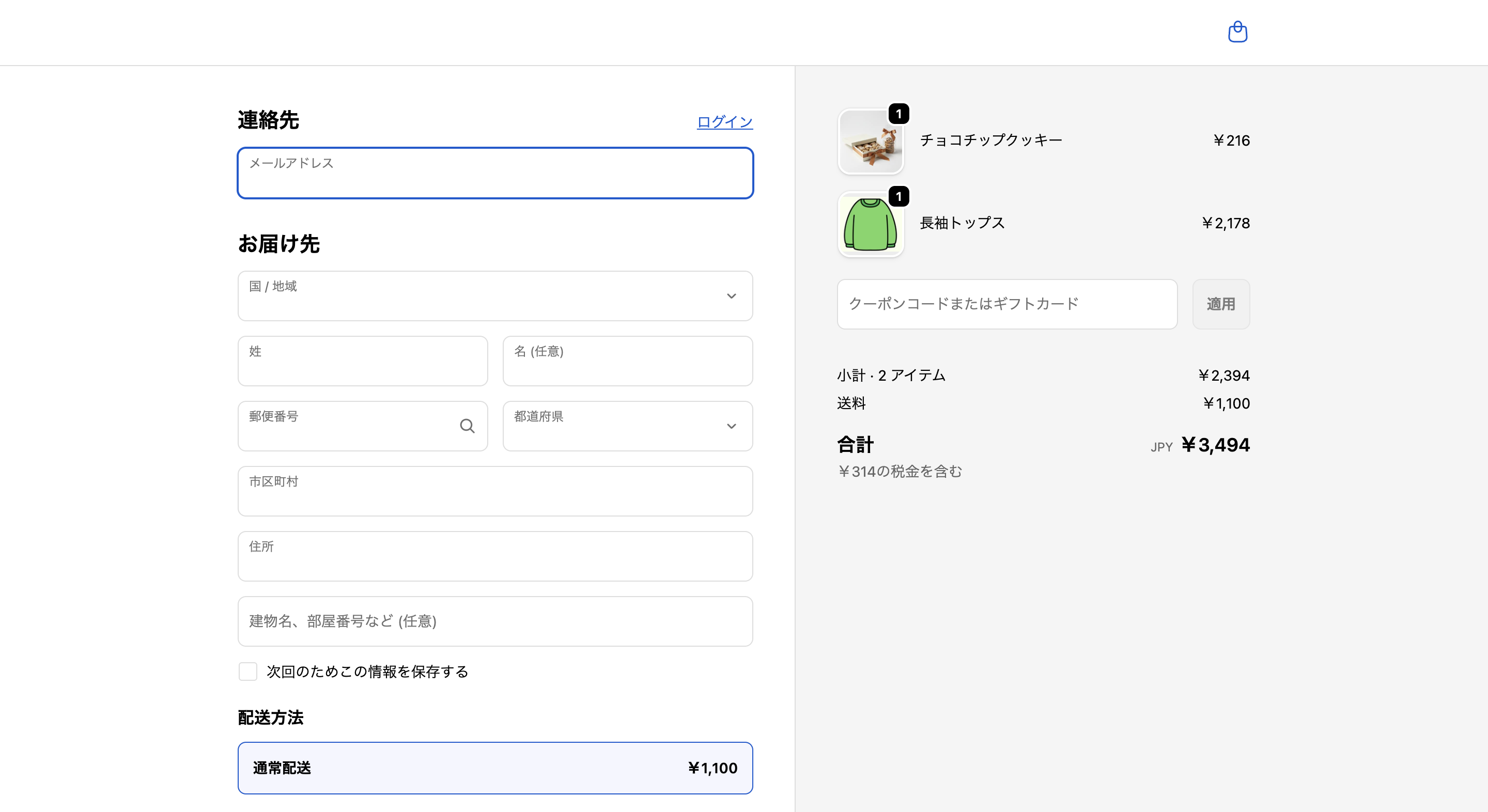
Task: Open the 都道府県 prefecture dropdown
Action: [x=628, y=426]
